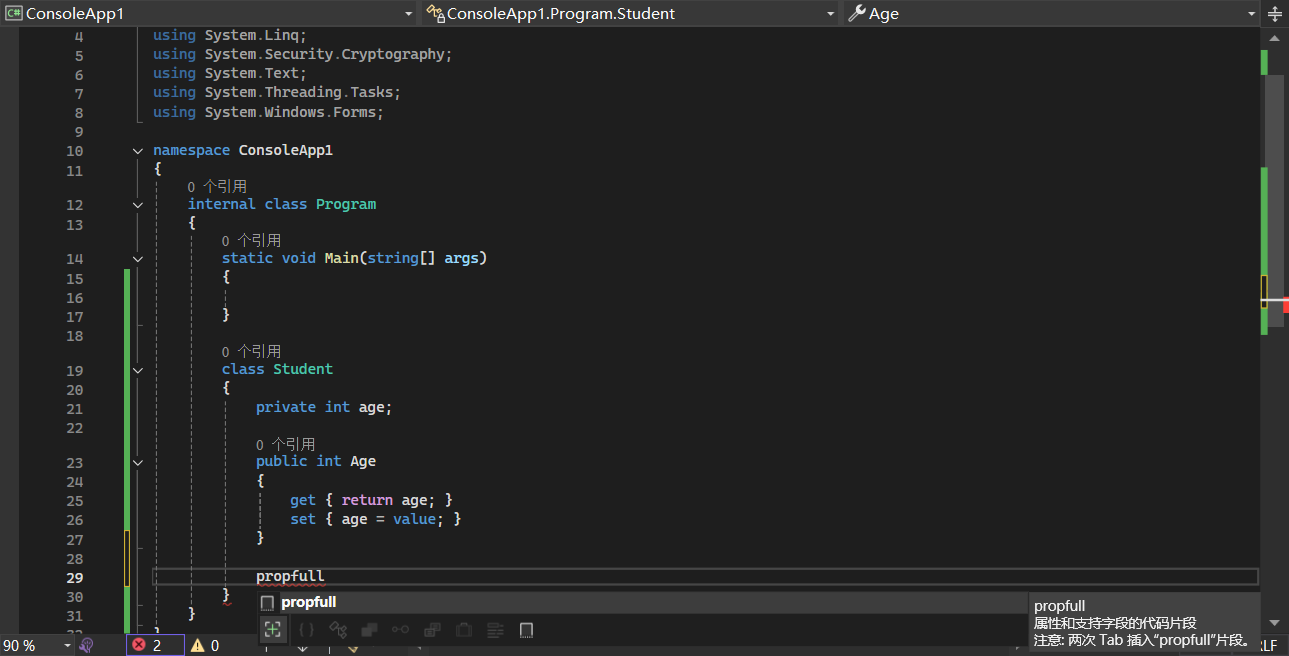Filter completion list by classes icon
The width and height of the screenshot is (1289, 656).
pos(338,630)
